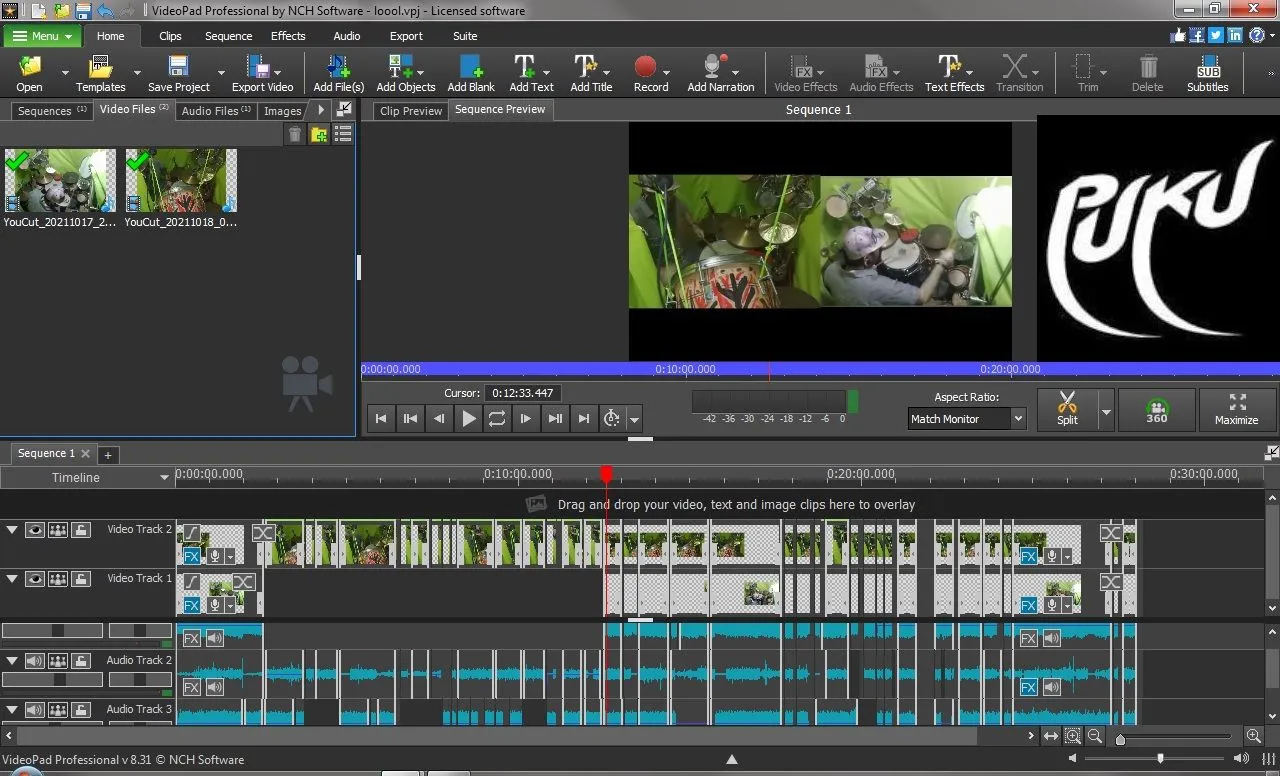Toggle group linking on Video Track 2
1280x776 pixels.
click(58, 530)
